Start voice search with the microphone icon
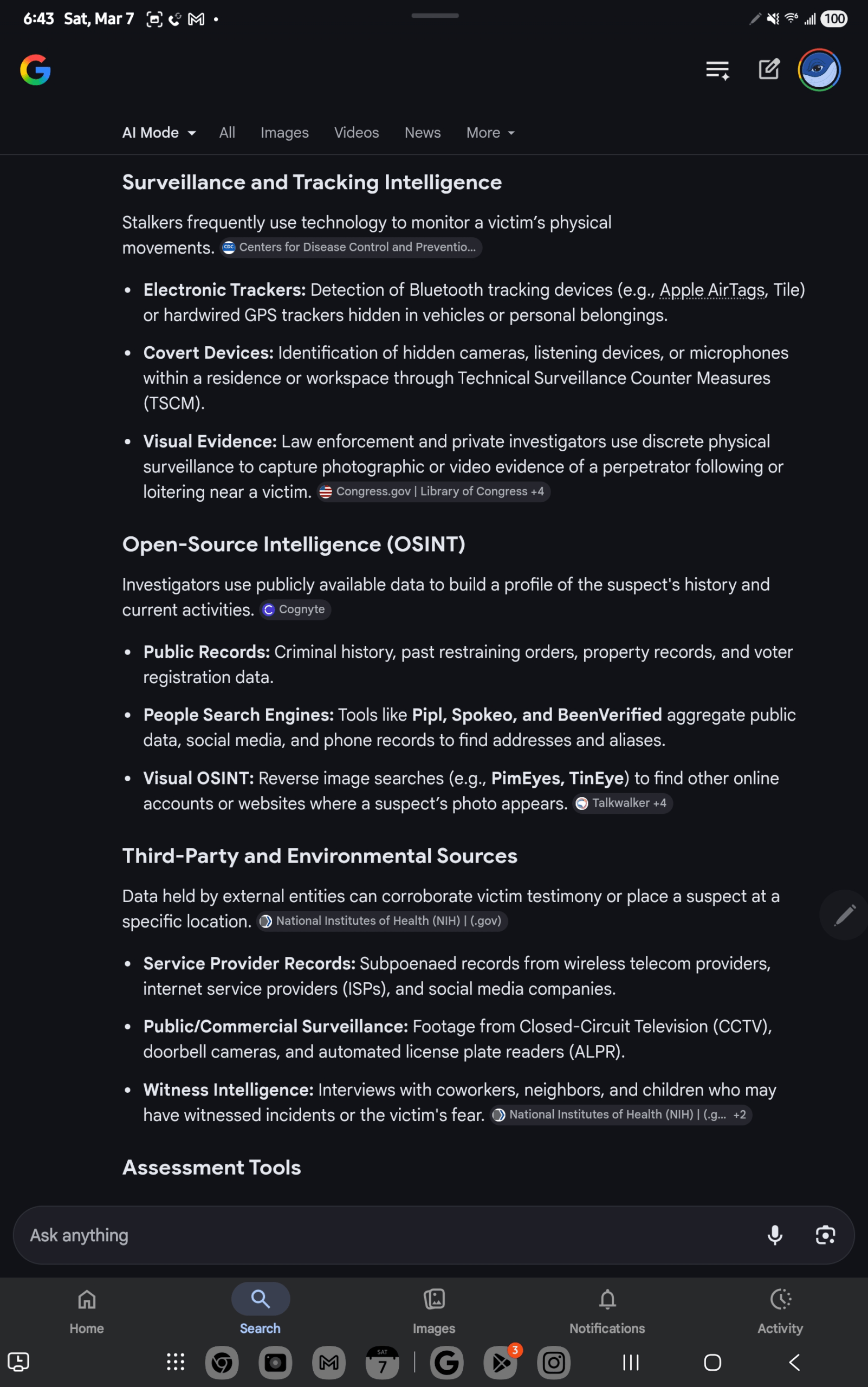The height and width of the screenshot is (1387, 868). [x=775, y=1235]
